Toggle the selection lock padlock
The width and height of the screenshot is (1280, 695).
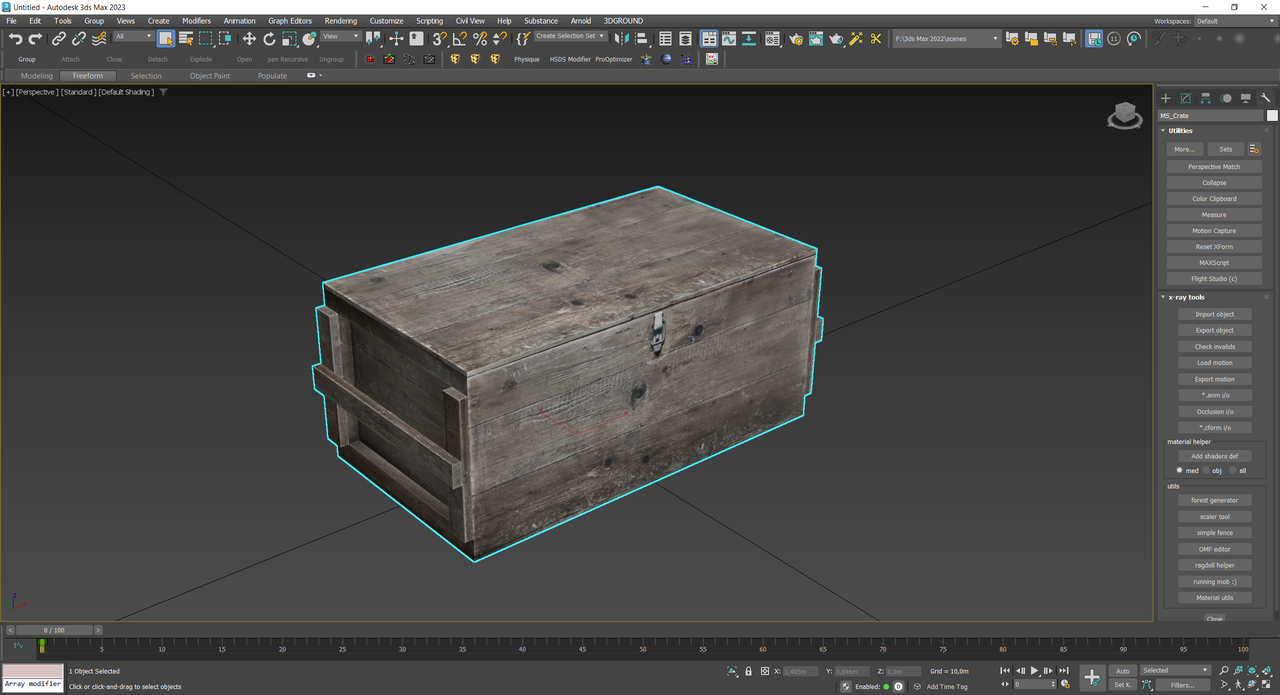click(x=748, y=671)
